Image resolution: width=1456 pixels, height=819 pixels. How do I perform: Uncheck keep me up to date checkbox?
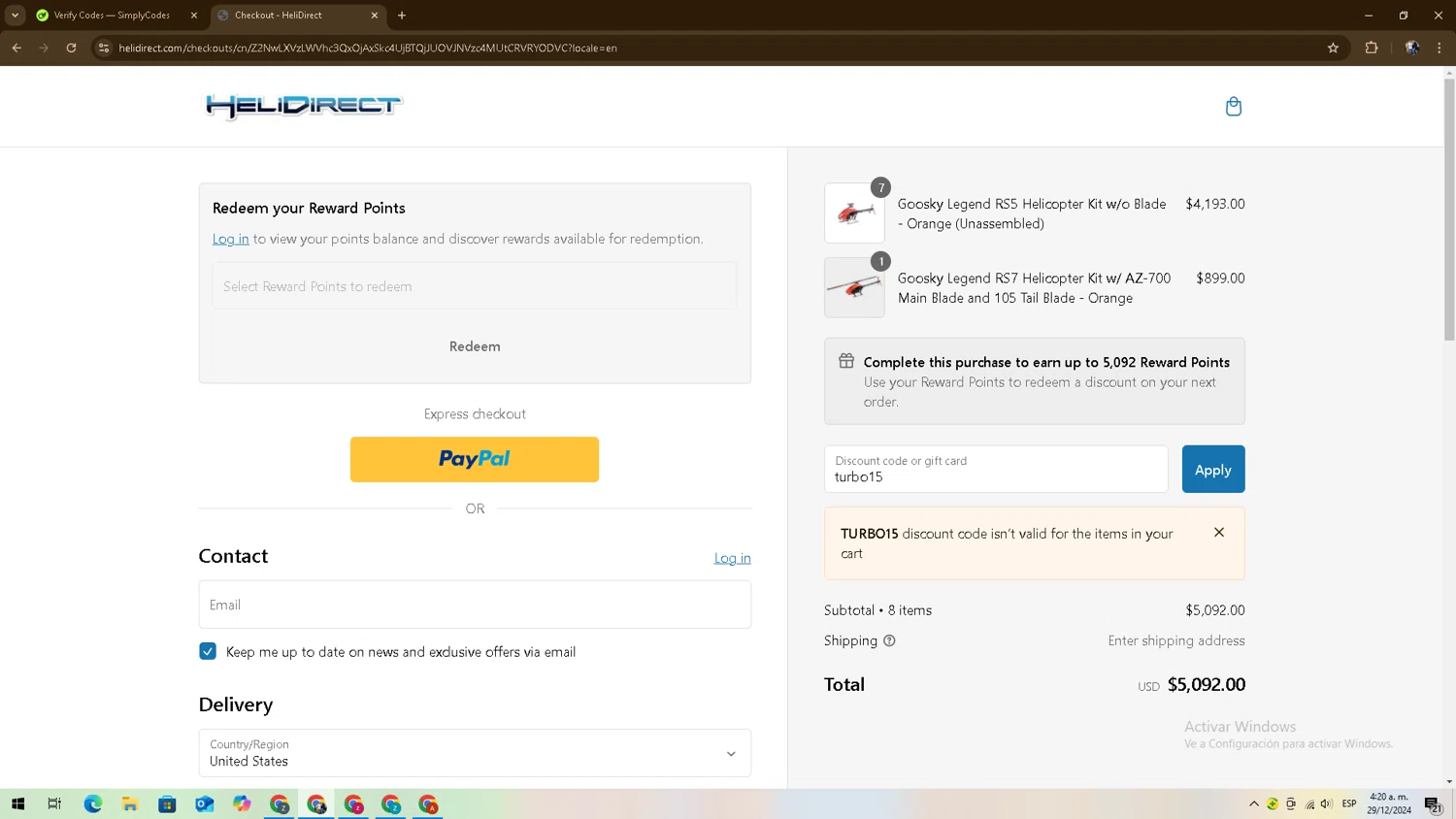click(x=208, y=651)
